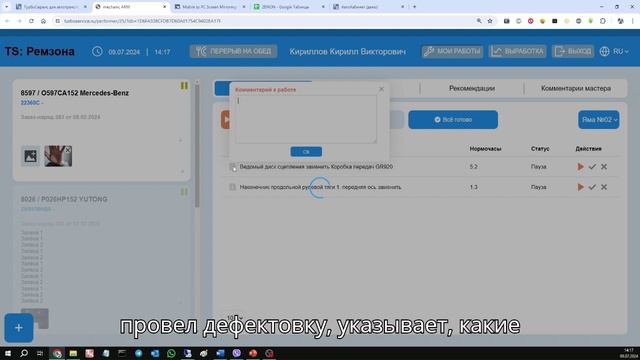Screen dimensions: 640x360
Task: Cancel clutch disc work with X icon
Action: [604, 167]
